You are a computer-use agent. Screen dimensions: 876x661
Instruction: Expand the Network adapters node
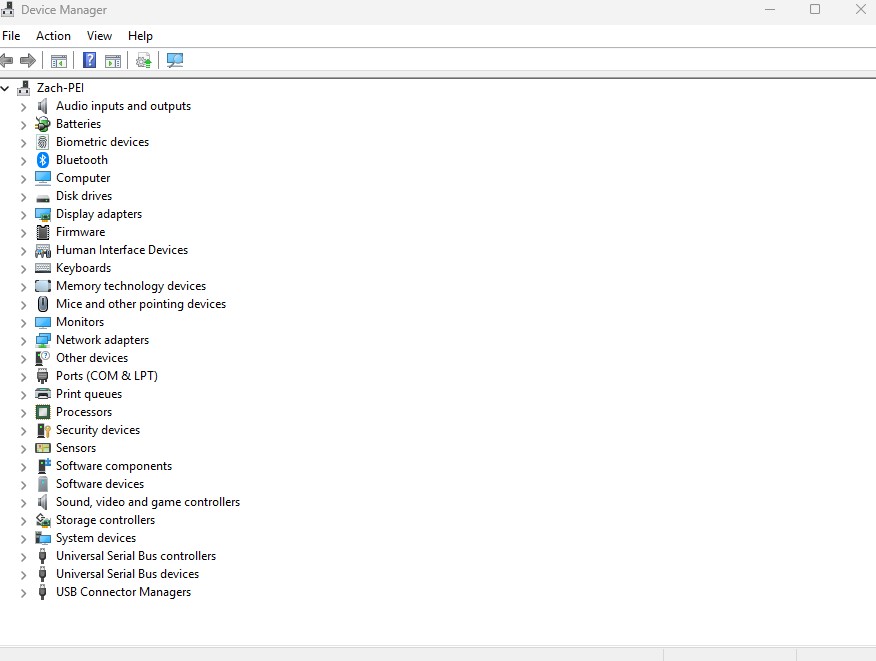click(x=23, y=340)
